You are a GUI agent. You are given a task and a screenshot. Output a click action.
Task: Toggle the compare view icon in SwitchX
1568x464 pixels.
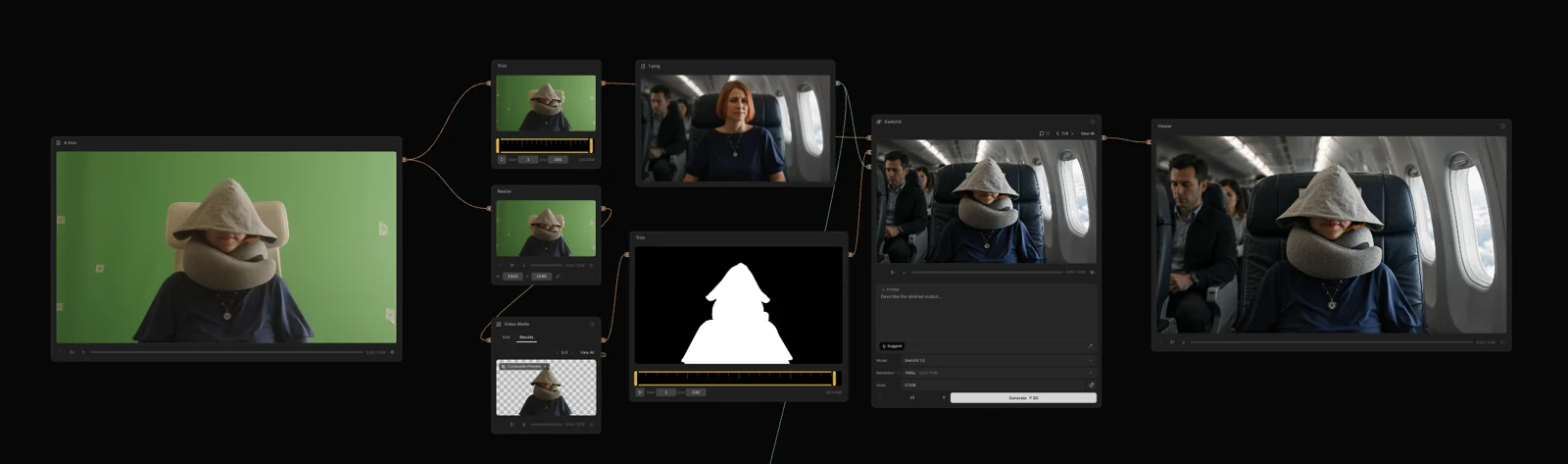[1048, 133]
